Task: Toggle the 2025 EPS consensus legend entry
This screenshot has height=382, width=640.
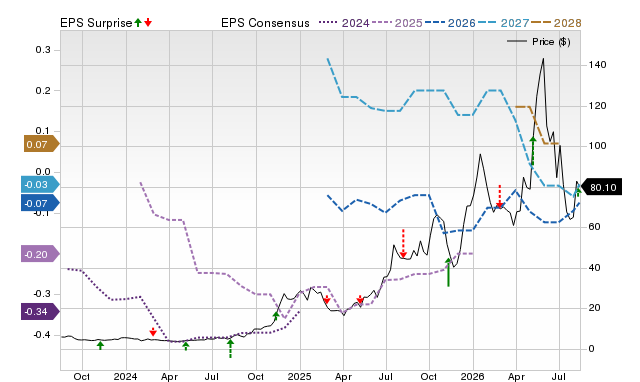Action: 397,23
